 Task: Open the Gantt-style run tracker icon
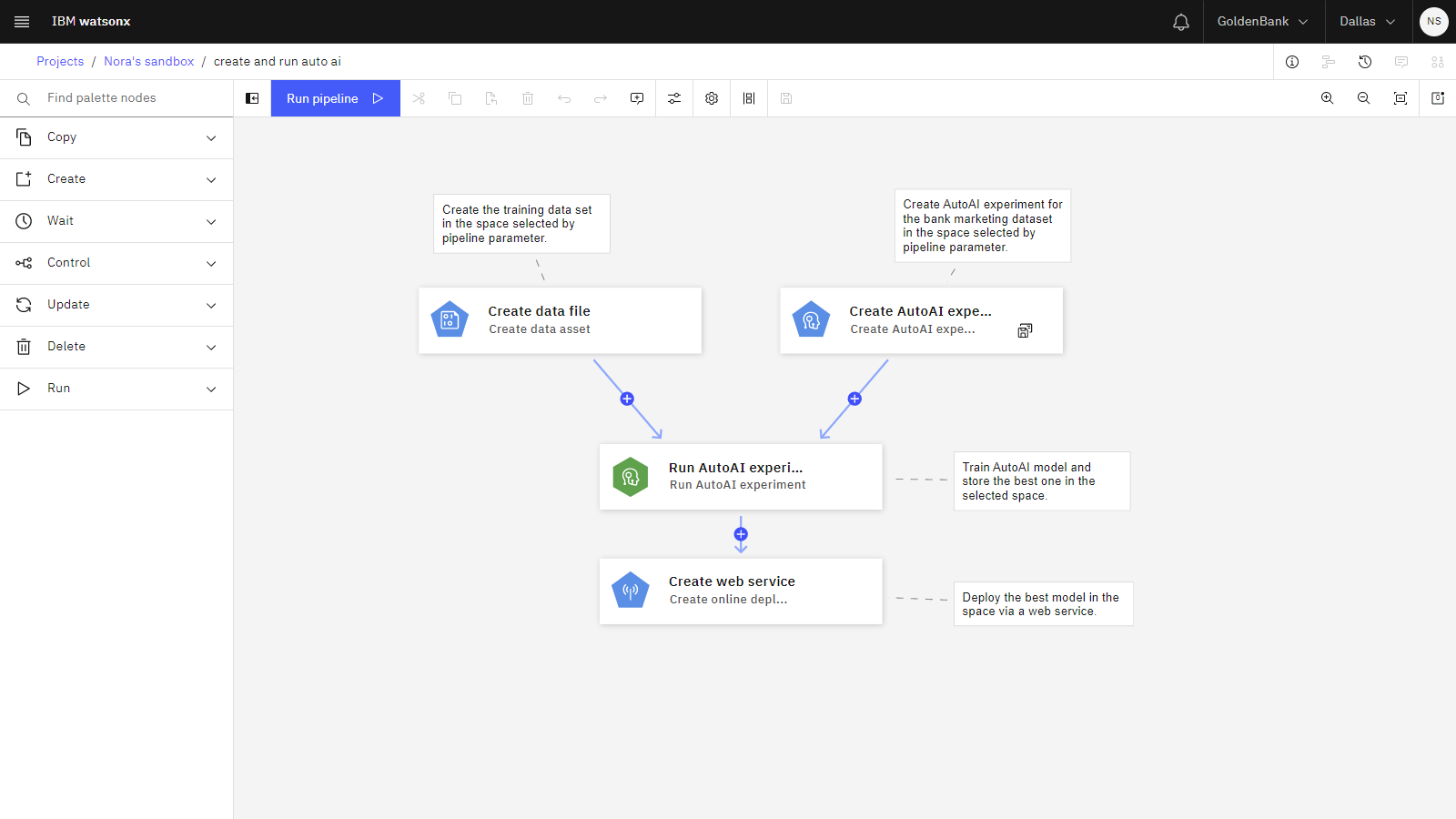click(1329, 62)
